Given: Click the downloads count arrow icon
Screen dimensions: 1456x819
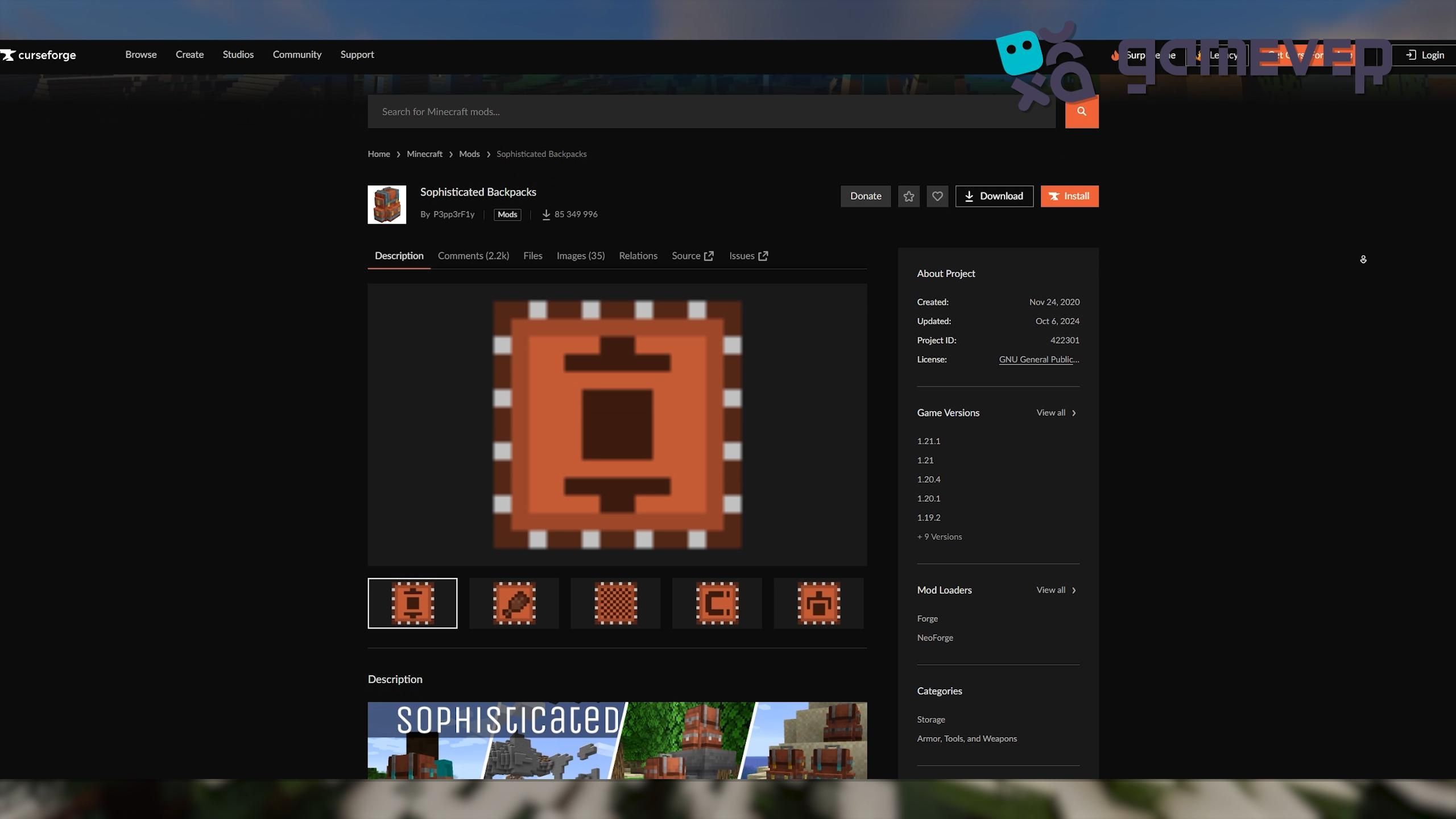Looking at the screenshot, I should pyautogui.click(x=546, y=214).
